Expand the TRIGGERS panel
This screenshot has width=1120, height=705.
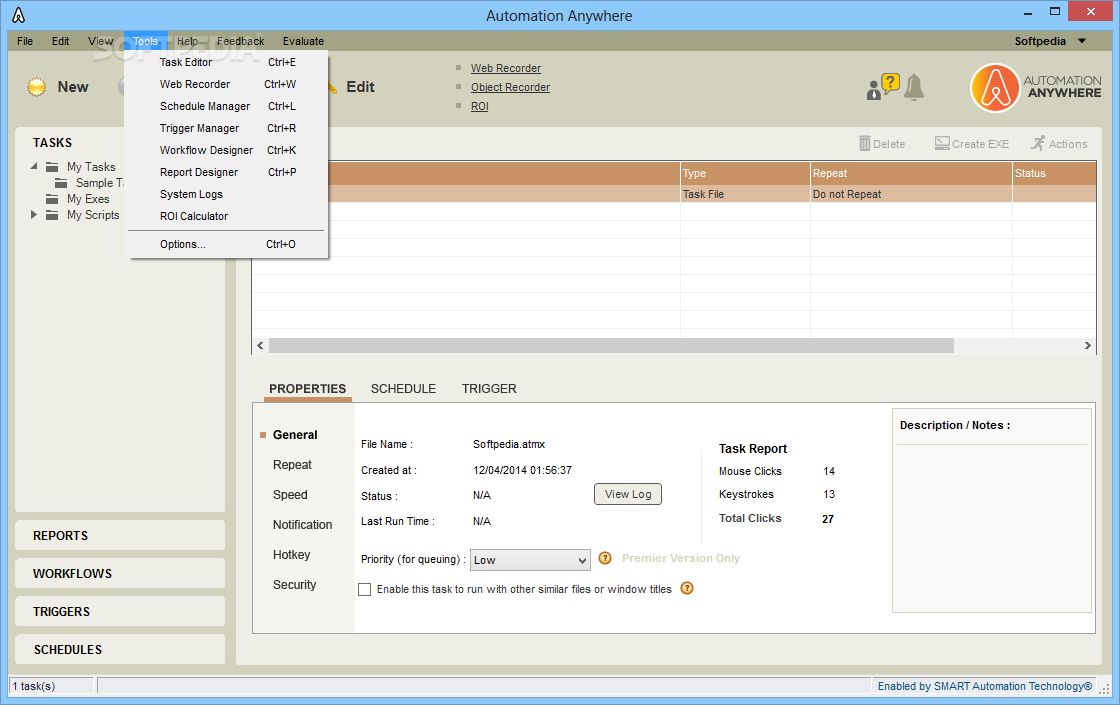120,611
